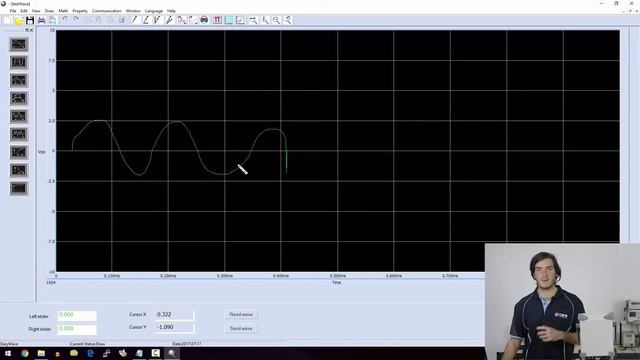Open File Explorer from the taskbar
The image size is (640, 360).
(41, 353)
